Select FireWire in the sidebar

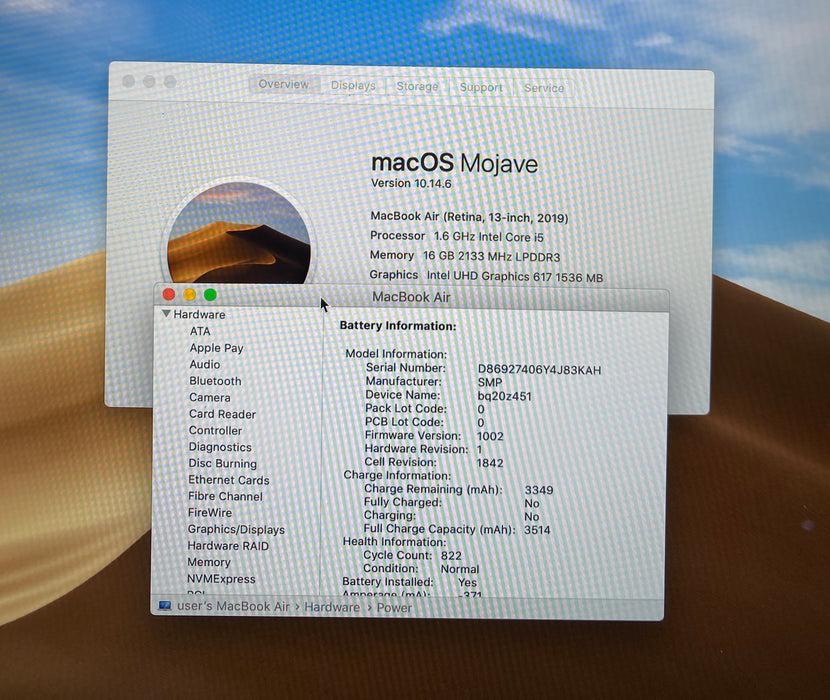click(210, 513)
